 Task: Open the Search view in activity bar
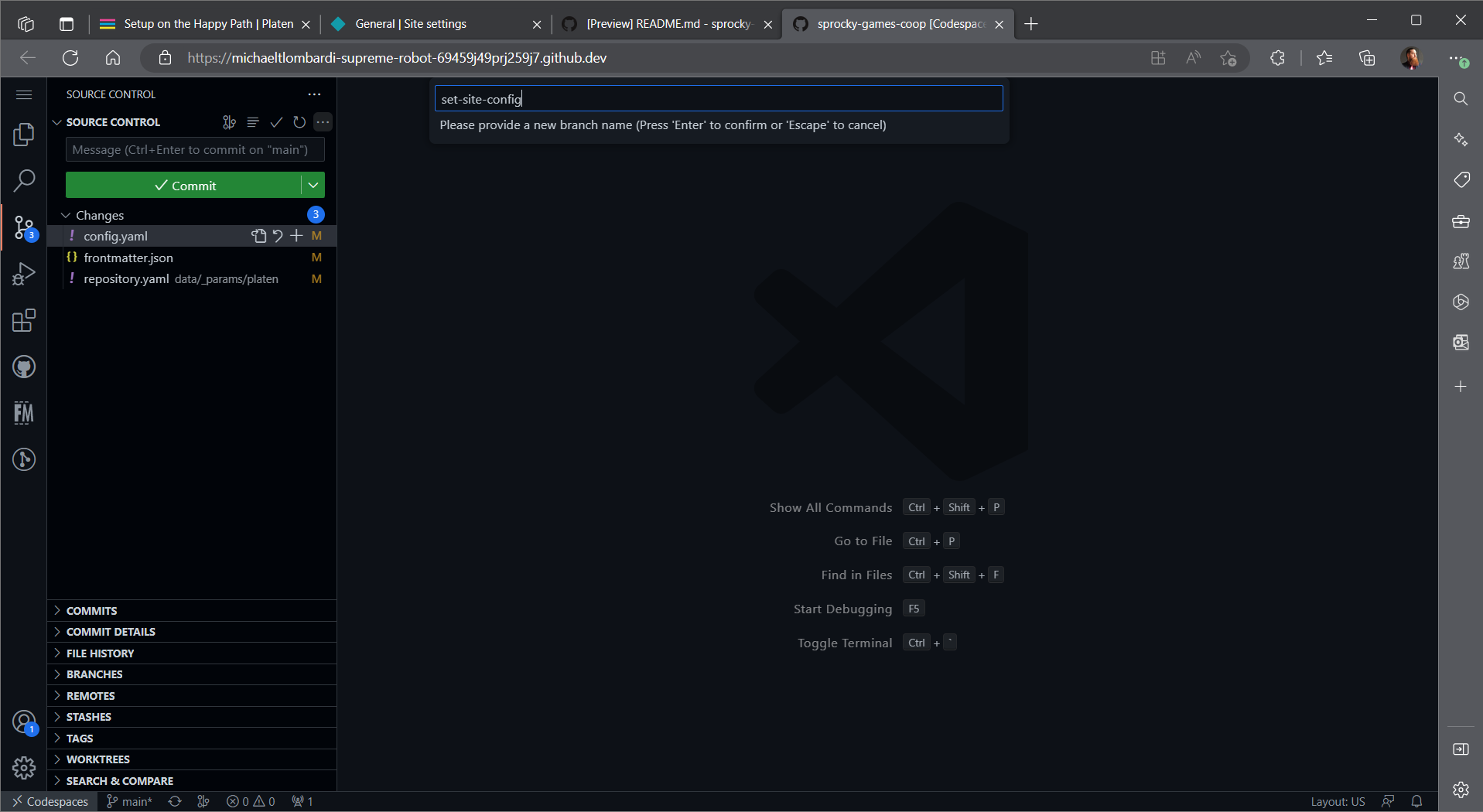tap(24, 181)
